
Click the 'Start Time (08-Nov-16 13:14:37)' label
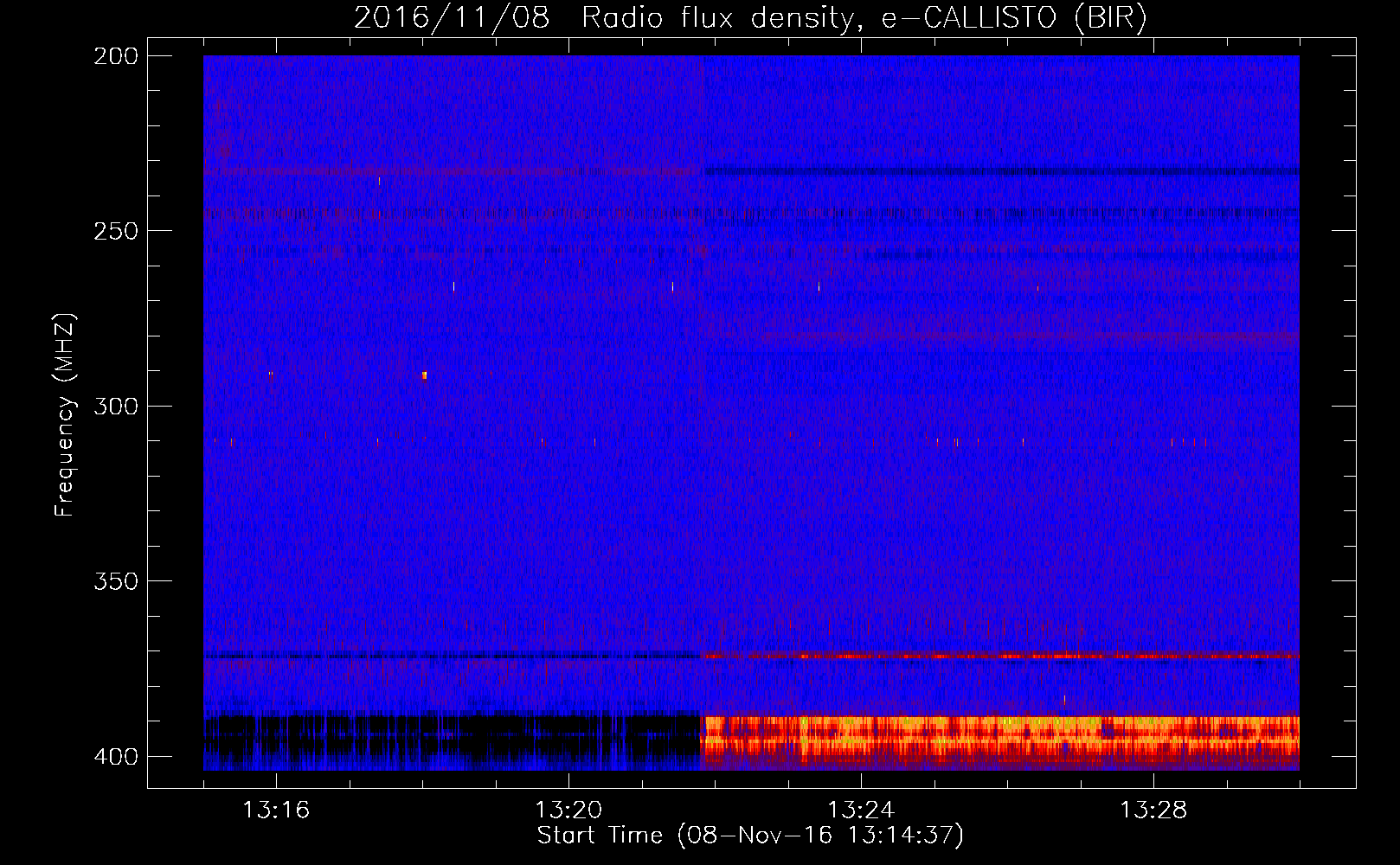[750, 836]
